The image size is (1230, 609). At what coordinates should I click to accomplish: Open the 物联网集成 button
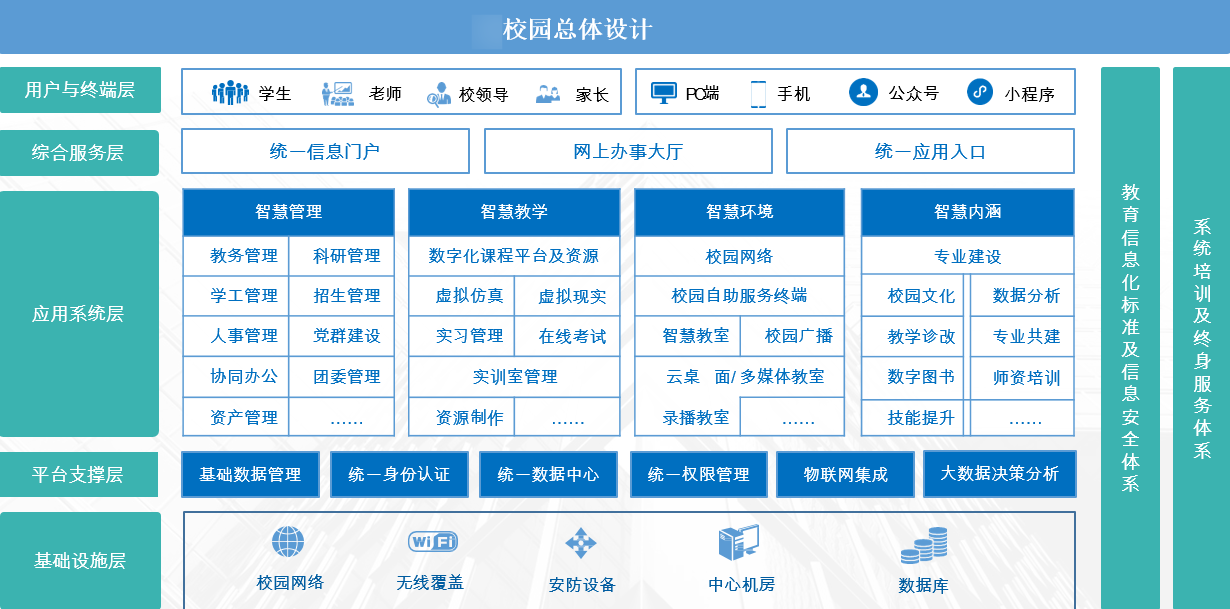pos(846,474)
